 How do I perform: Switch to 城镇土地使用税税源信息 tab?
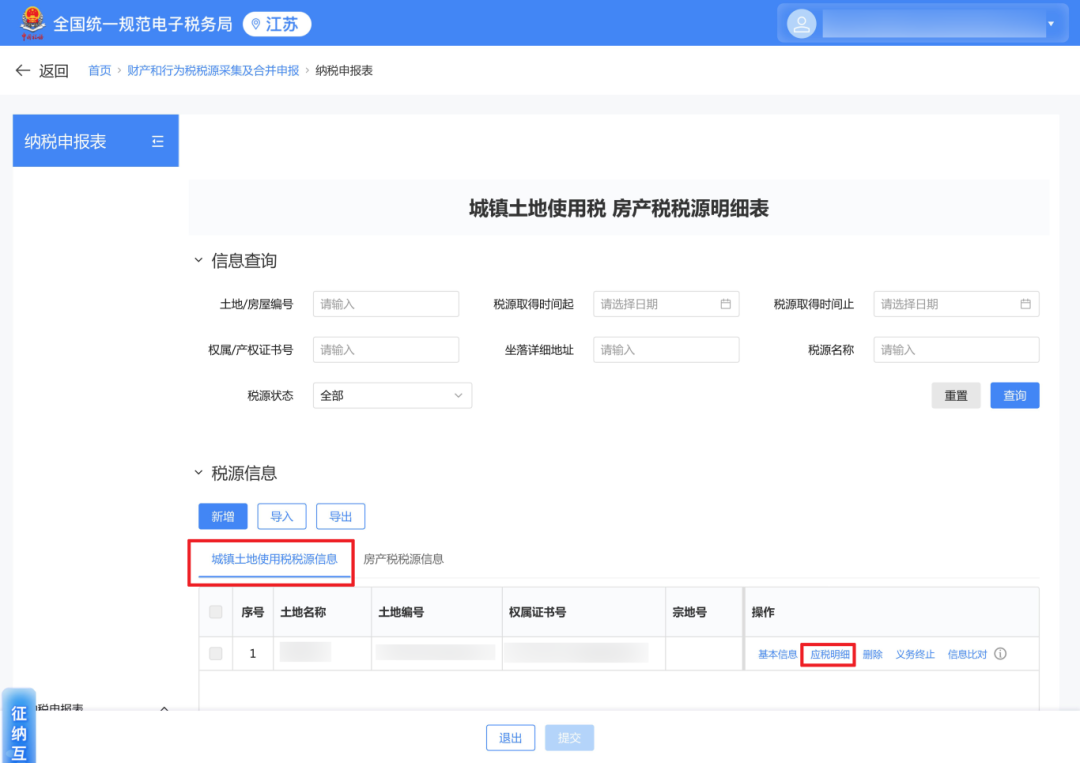click(x=274, y=558)
